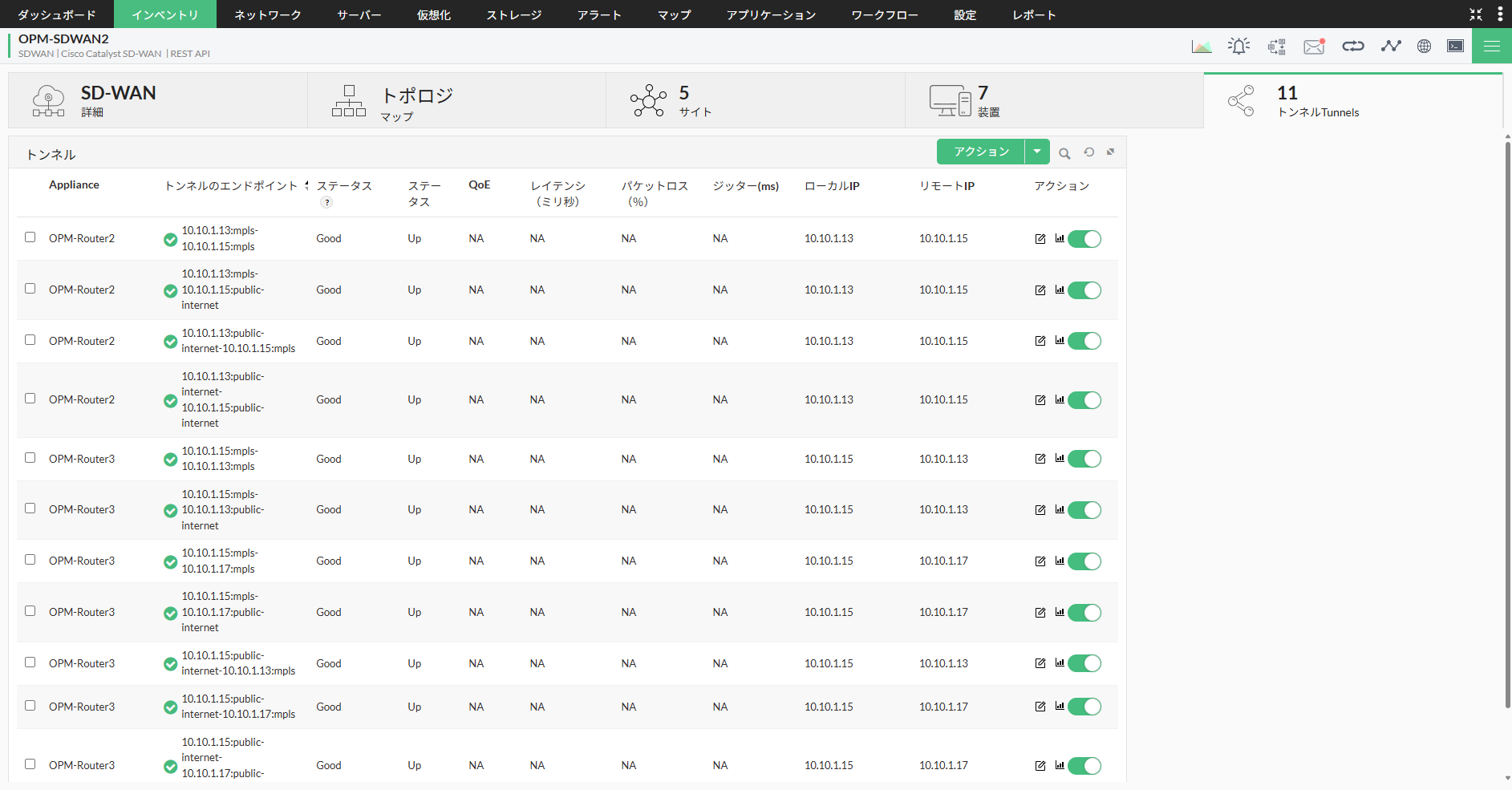1512x790 pixels.
Task: View graph for 10.10.1.15:mpls-10.10.1.17:mpls tunnel
Action: [1060, 561]
